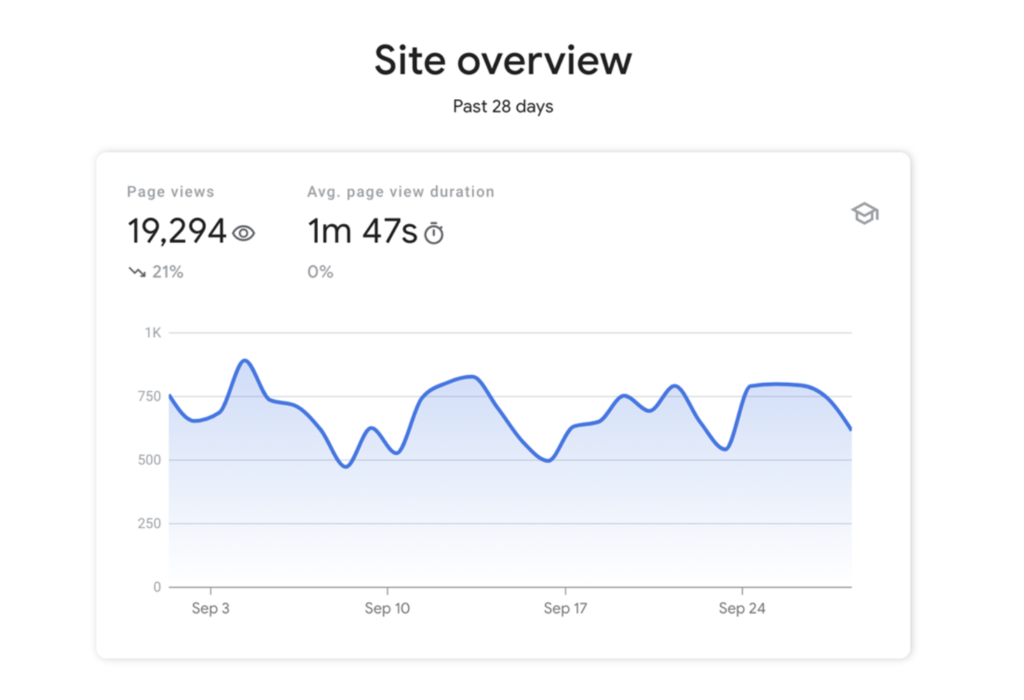Click the 250 y-axis label
This screenshot has width=1024, height=700.
[149, 523]
